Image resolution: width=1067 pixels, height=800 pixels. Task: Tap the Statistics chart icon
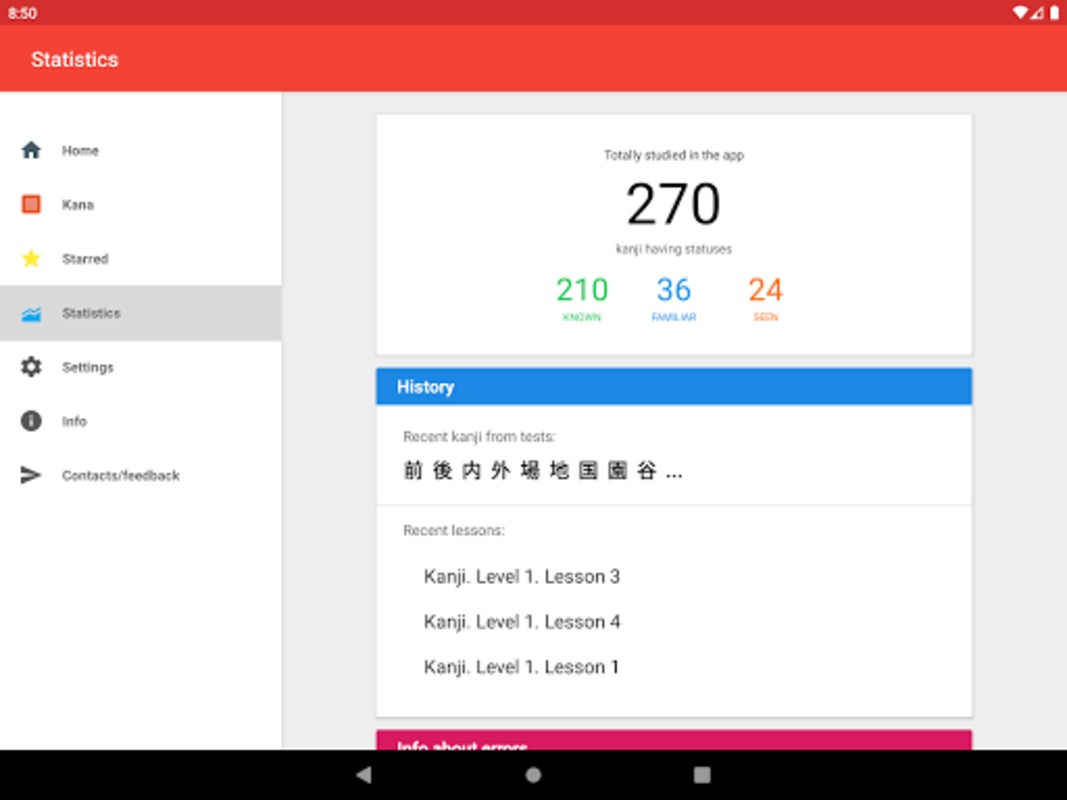[x=31, y=313]
